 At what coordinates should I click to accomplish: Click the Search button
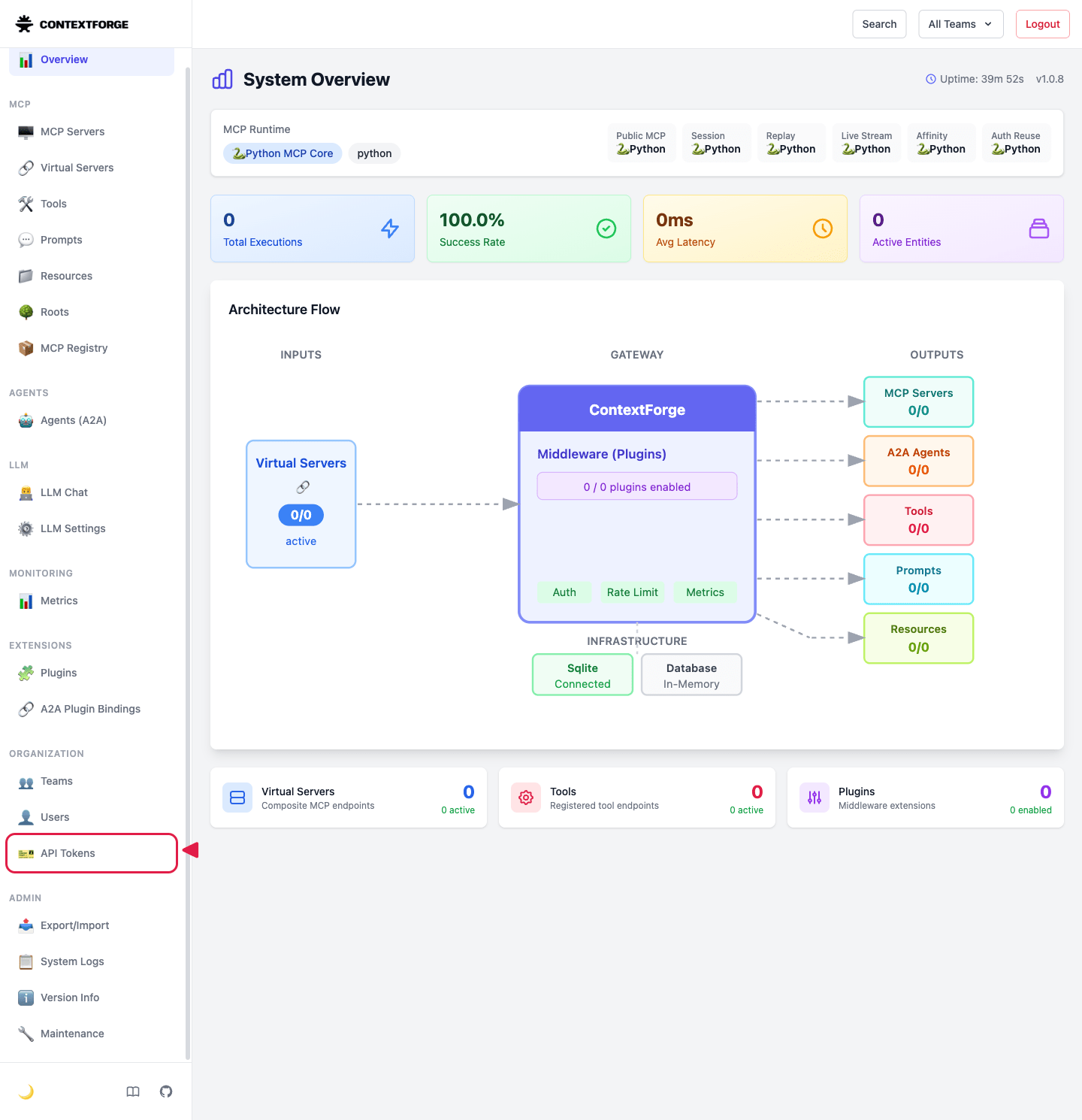pyautogui.click(x=880, y=24)
